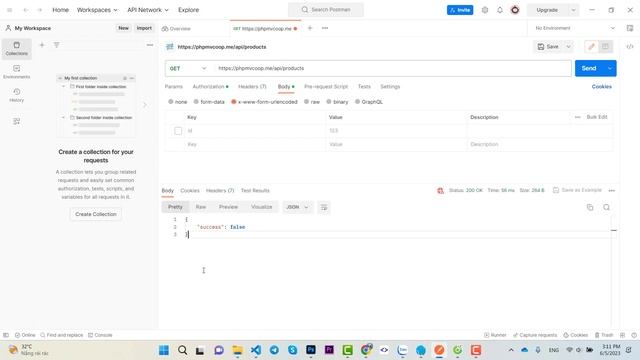Open the tab overflow three-dots menu
640x360 pixels.
325,28
